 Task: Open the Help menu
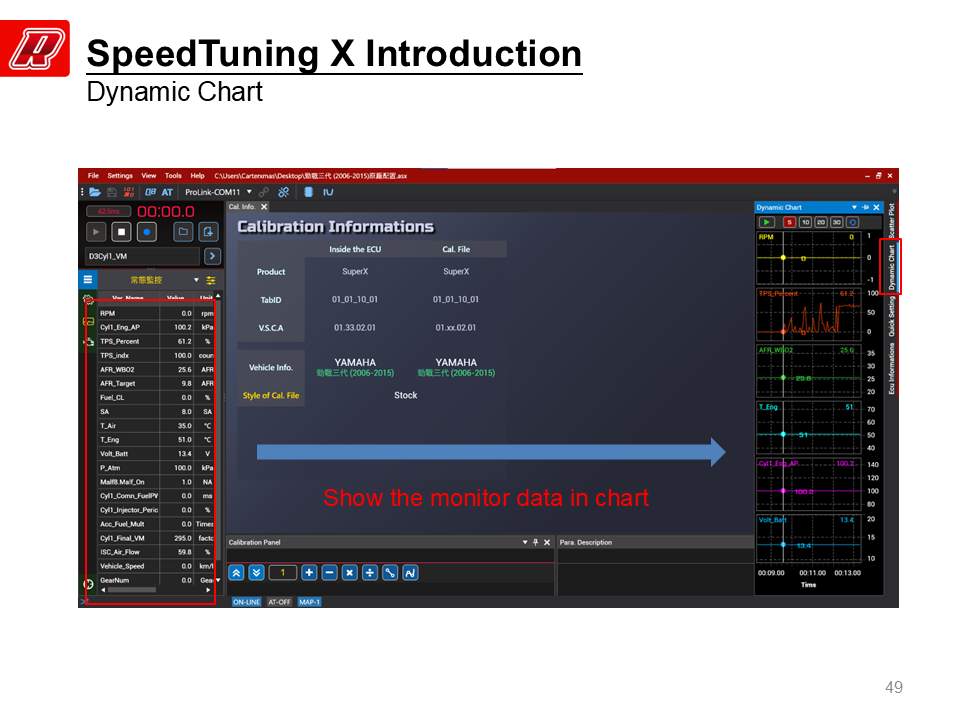click(x=197, y=176)
